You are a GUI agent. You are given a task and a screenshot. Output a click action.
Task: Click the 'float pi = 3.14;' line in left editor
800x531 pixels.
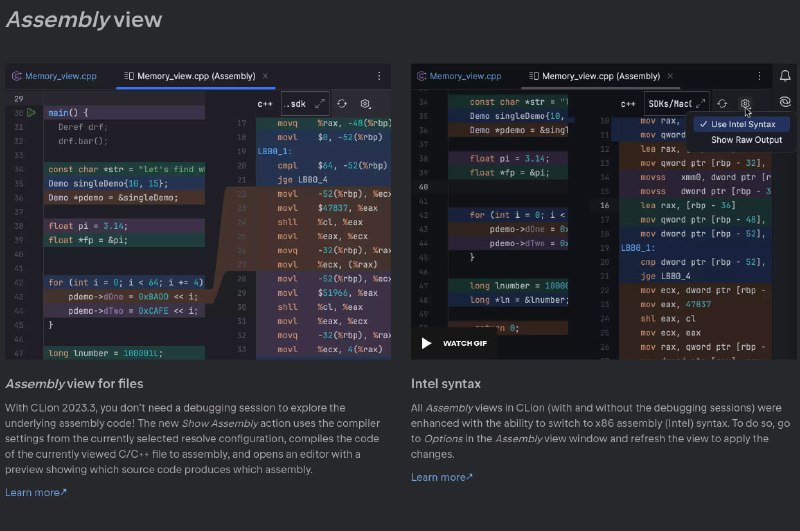[88, 226]
